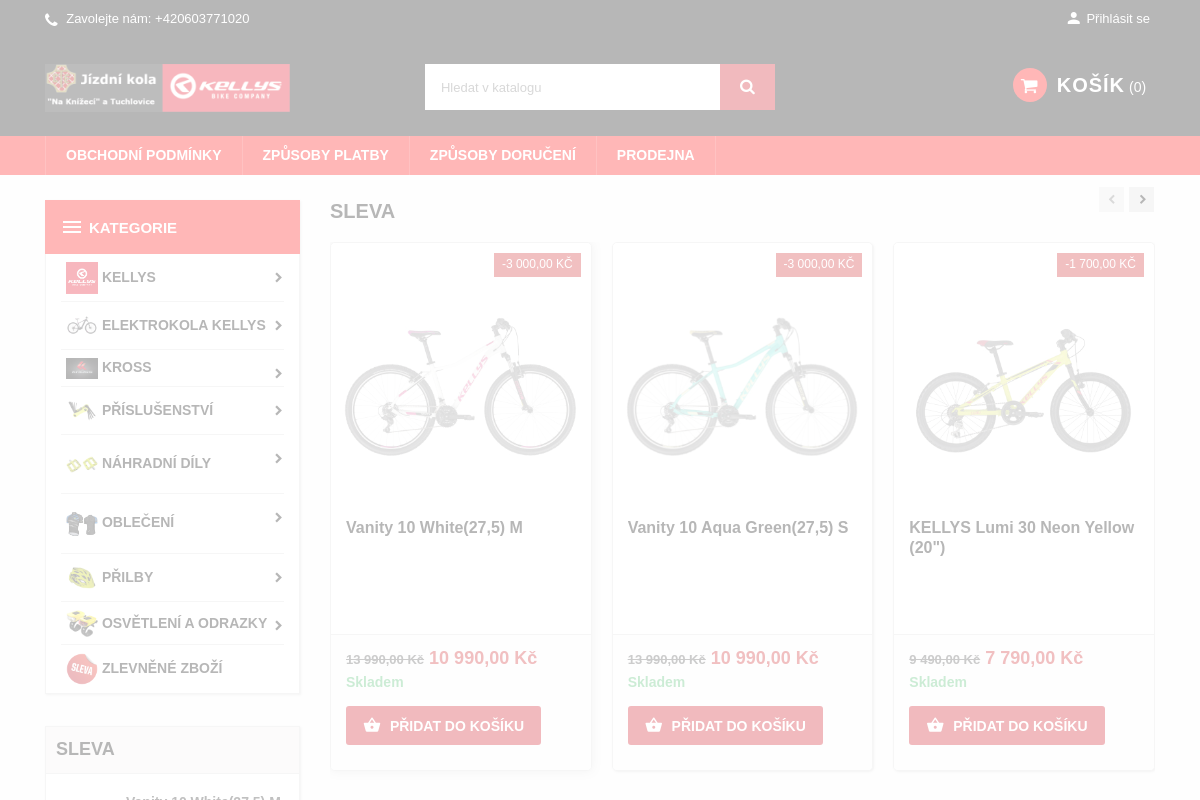Image resolution: width=1200 pixels, height=800 pixels.
Task: Click the Kellys category logo icon
Action: click(x=82, y=277)
